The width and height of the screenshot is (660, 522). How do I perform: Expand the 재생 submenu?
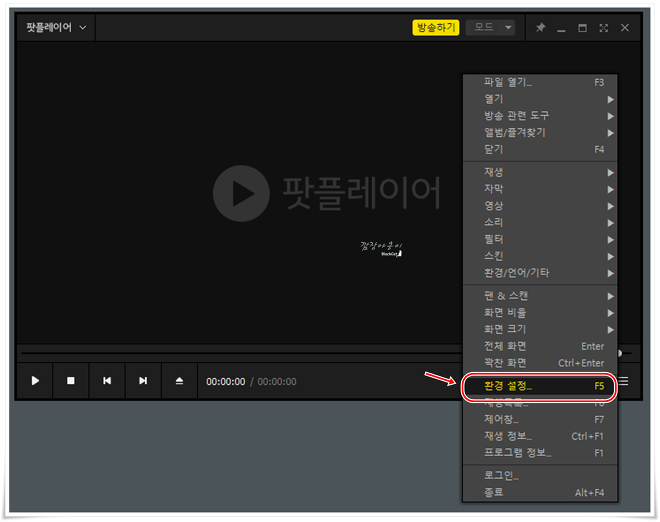click(x=540, y=172)
